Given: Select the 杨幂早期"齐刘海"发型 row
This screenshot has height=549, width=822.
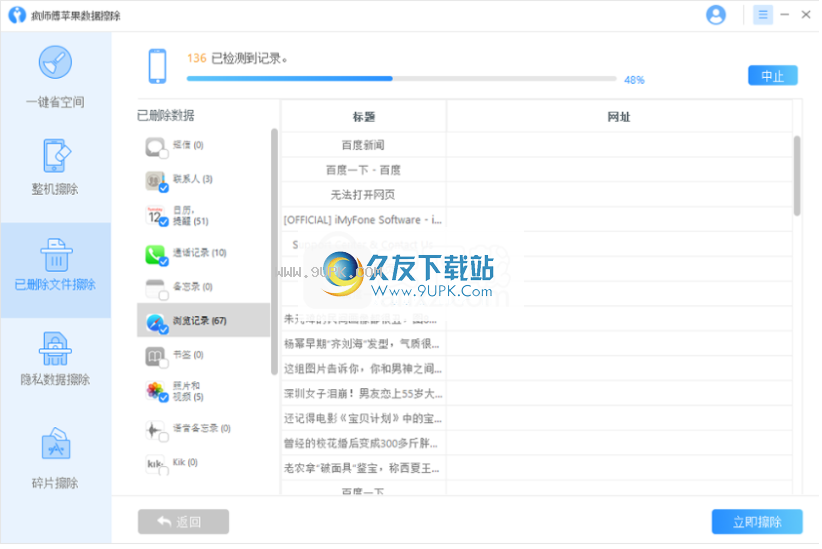Looking at the screenshot, I should click(x=538, y=345).
